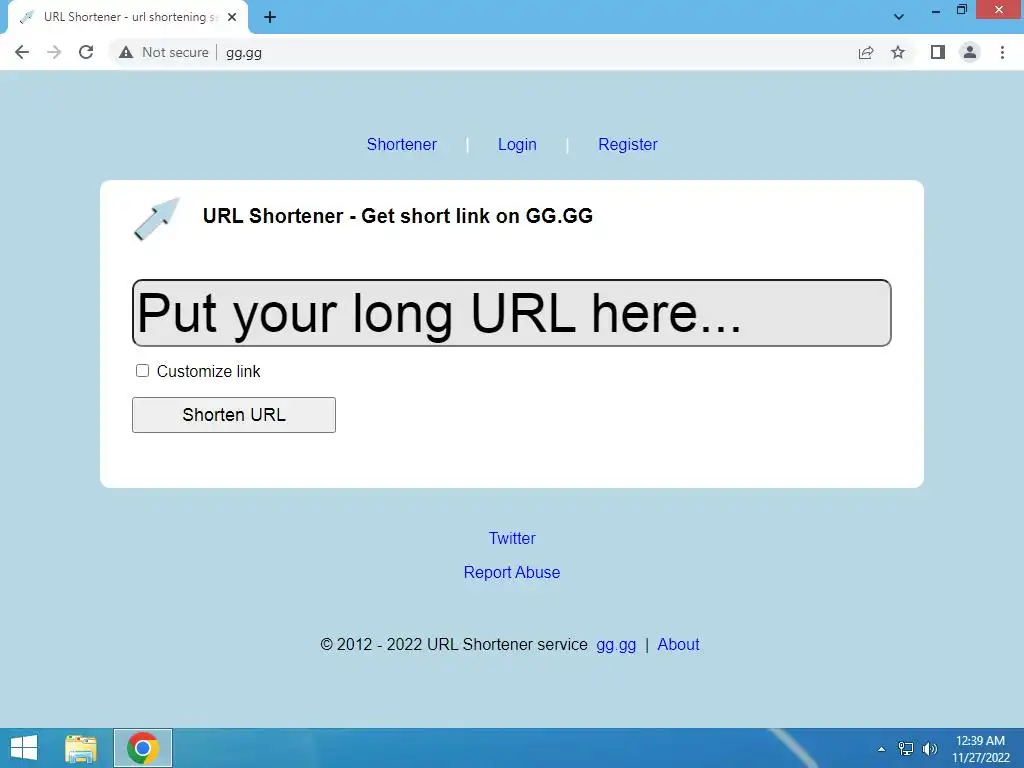
Task: Follow the gg.gg footer link
Action: pos(616,645)
